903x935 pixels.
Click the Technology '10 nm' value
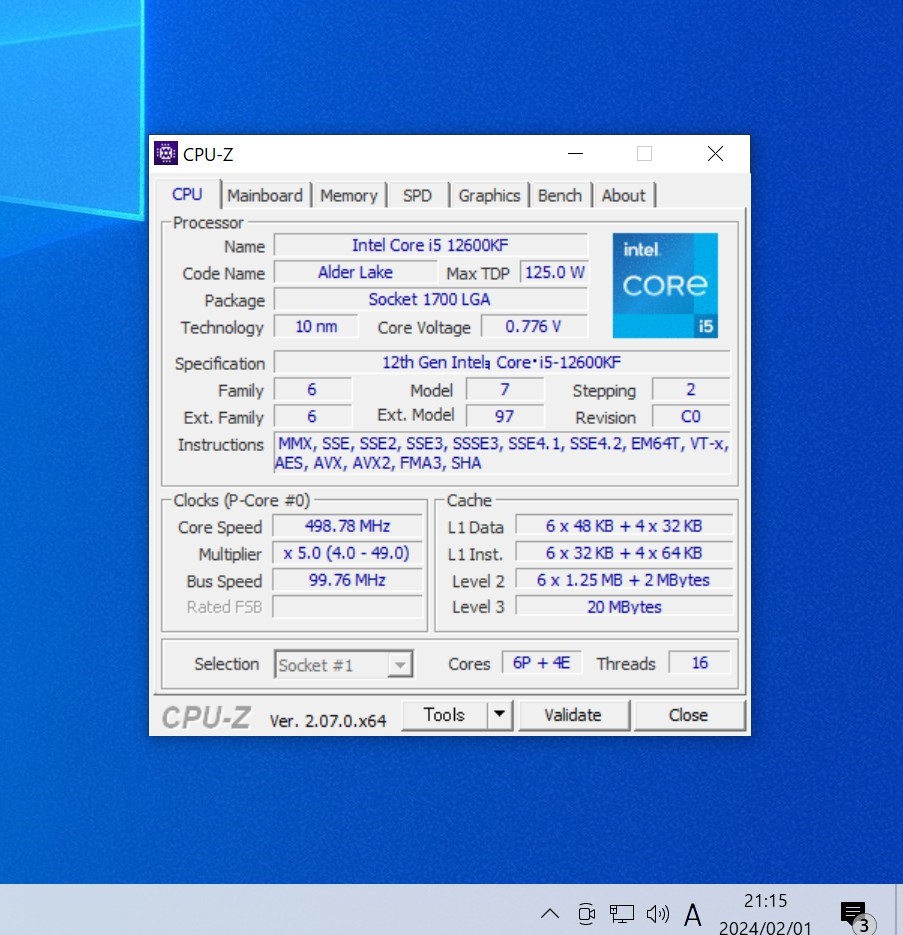click(316, 327)
